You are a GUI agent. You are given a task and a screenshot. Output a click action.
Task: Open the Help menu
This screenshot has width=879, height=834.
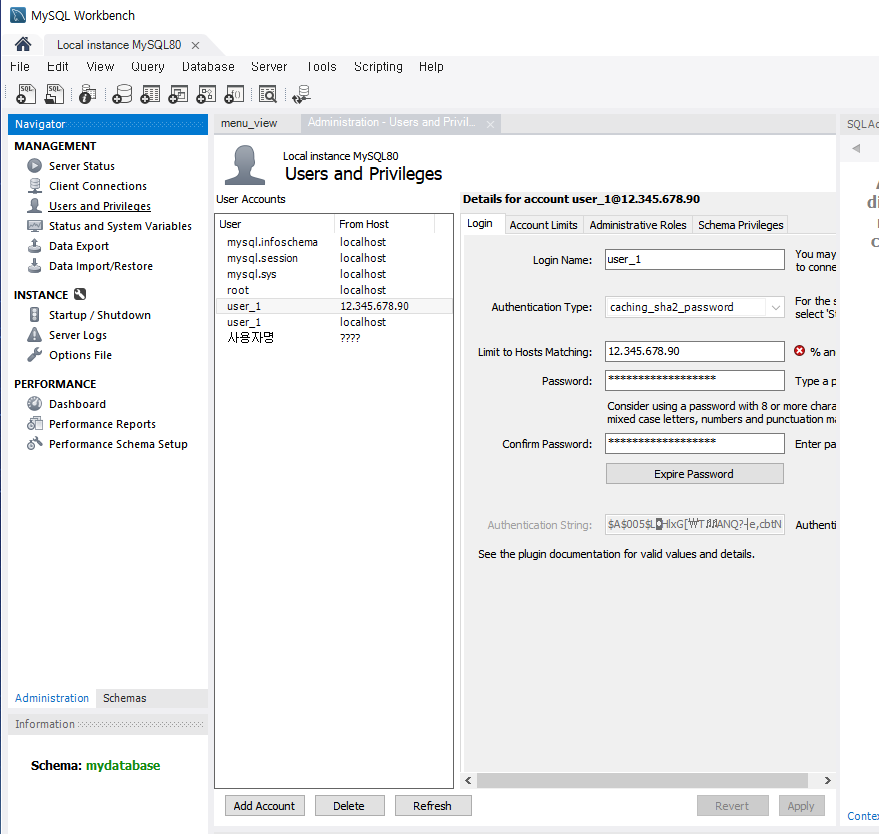431,67
